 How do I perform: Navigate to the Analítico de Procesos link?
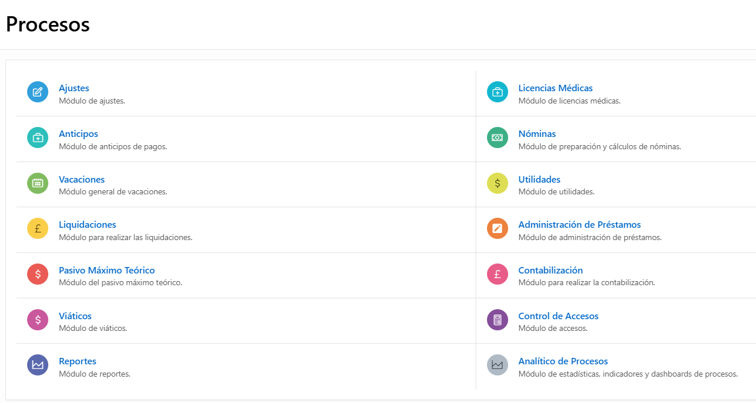(563, 361)
